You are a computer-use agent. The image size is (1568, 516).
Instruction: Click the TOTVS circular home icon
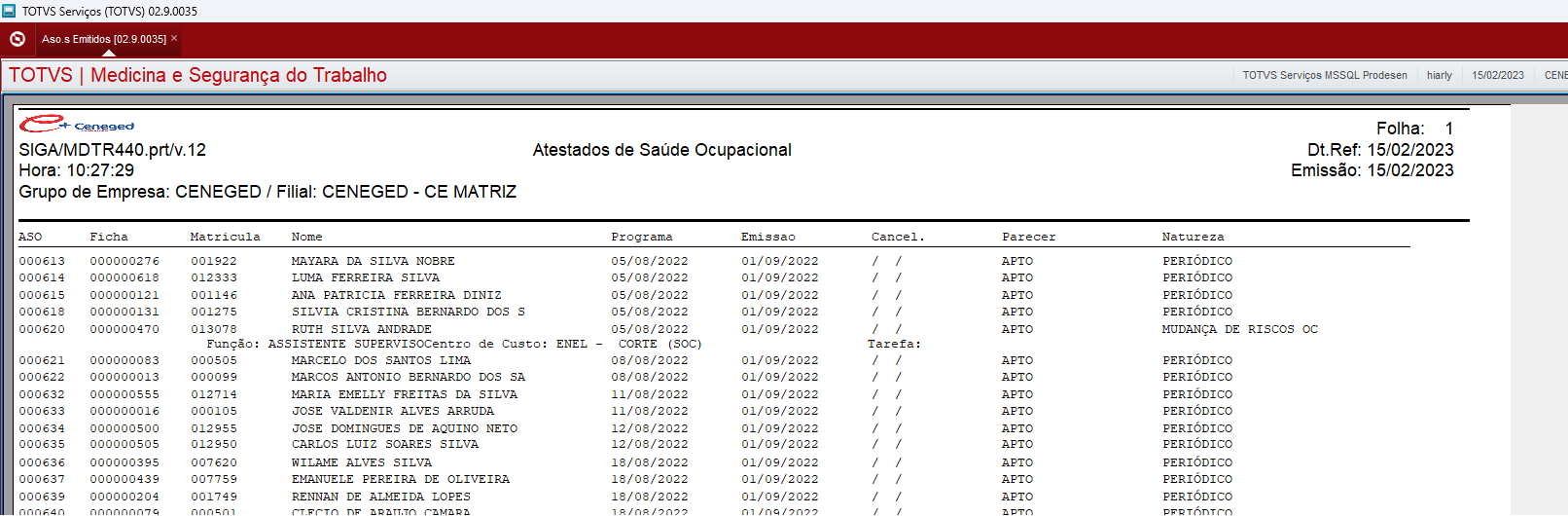click(x=18, y=39)
